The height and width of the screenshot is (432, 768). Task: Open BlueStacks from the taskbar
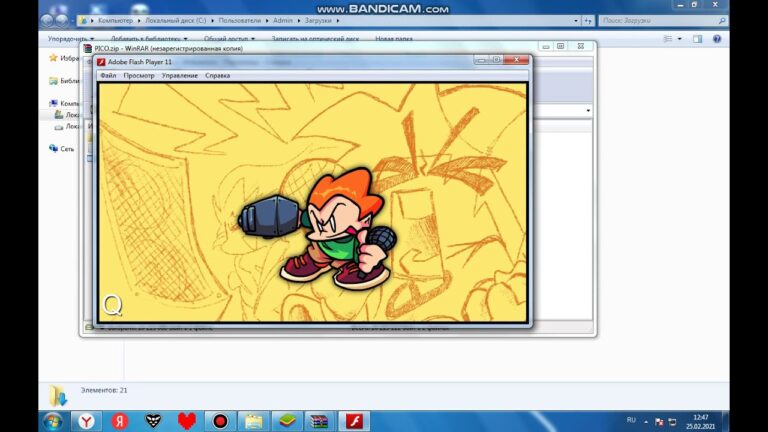tap(287, 421)
